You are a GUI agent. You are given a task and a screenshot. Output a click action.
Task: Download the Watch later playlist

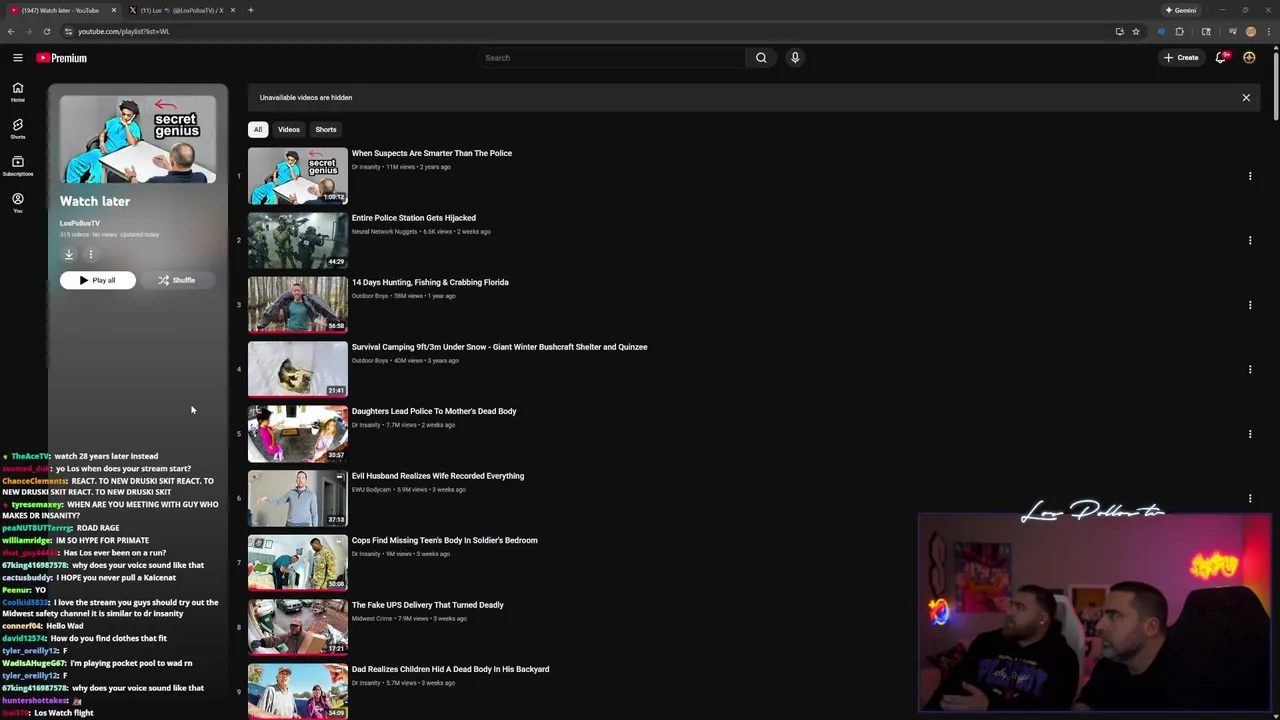click(x=69, y=254)
